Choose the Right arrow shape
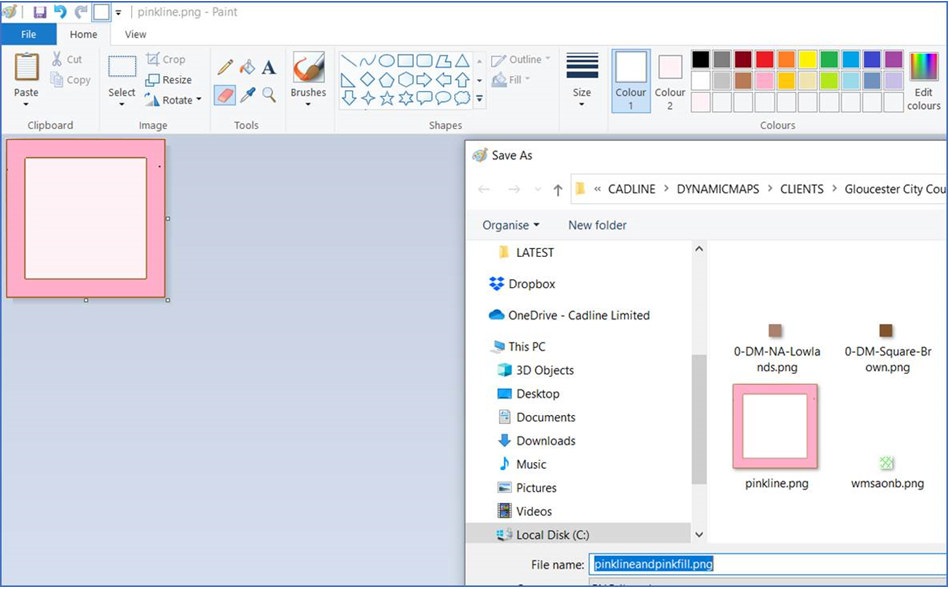 click(424, 79)
